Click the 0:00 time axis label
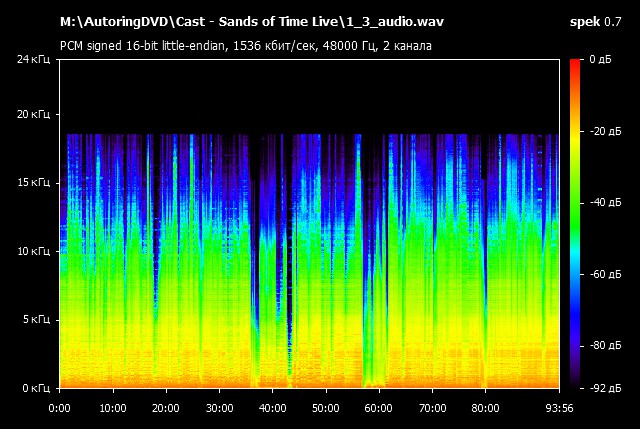The height and width of the screenshot is (429, 640). [x=60, y=408]
